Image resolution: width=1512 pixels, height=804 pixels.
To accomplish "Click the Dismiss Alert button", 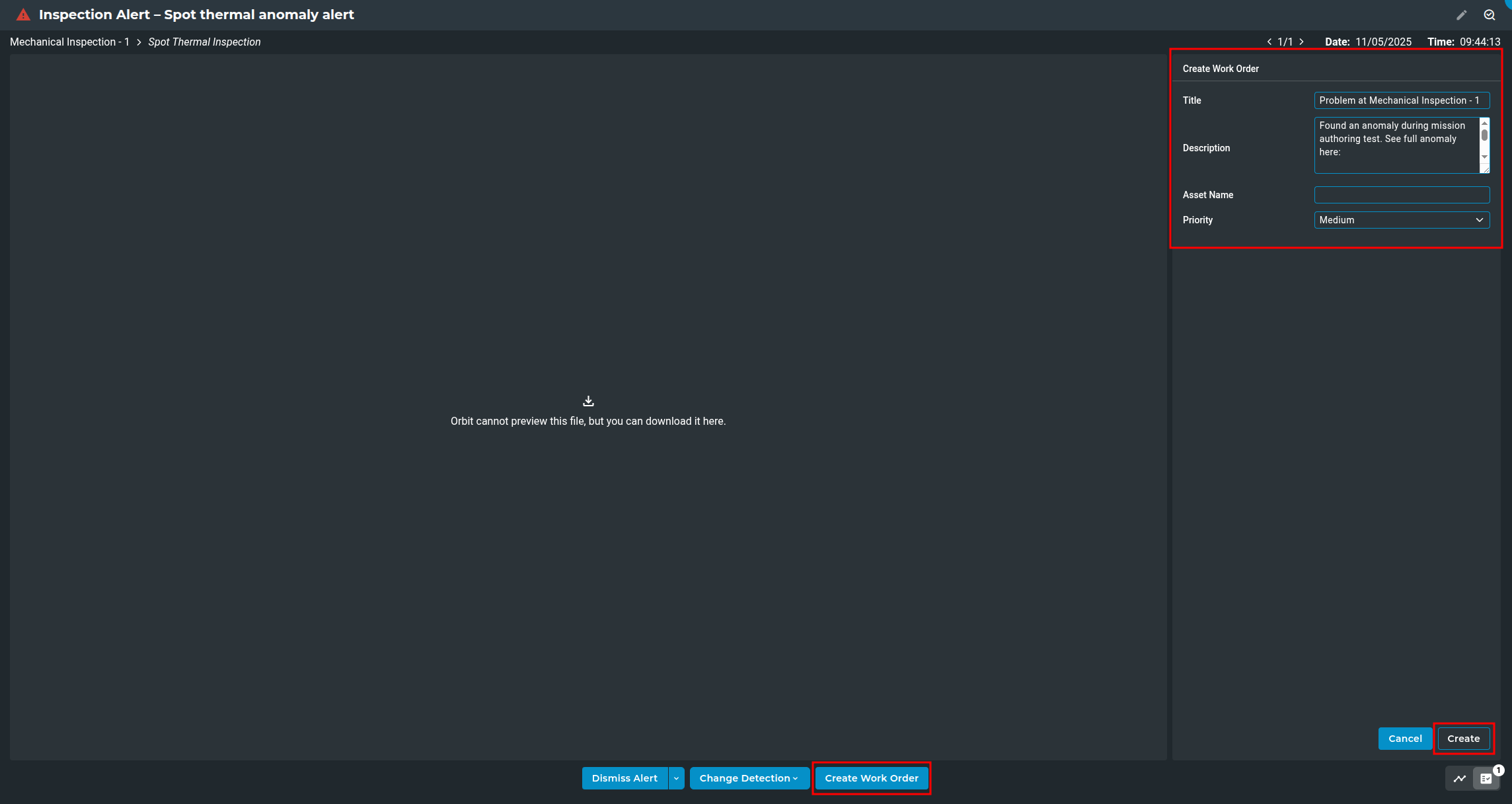I will pyautogui.click(x=624, y=778).
